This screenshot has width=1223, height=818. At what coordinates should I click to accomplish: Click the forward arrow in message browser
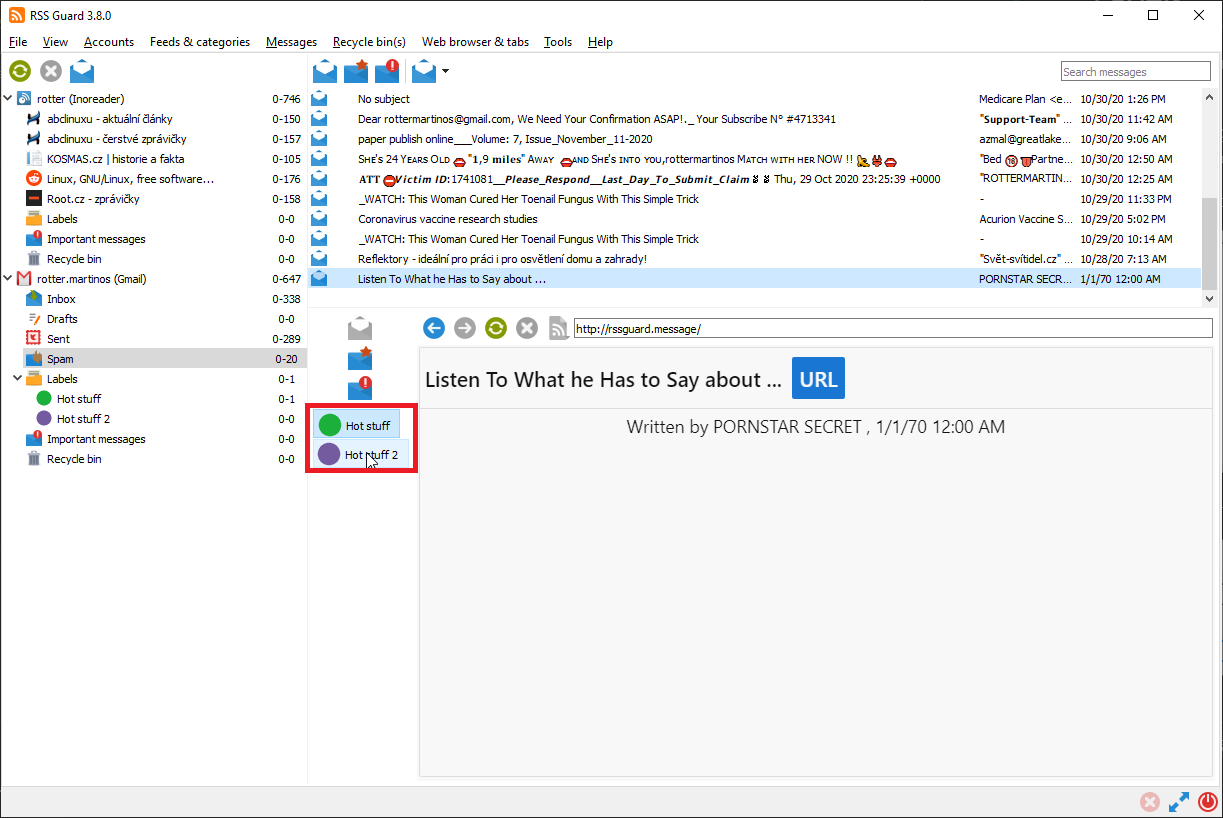click(x=464, y=328)
